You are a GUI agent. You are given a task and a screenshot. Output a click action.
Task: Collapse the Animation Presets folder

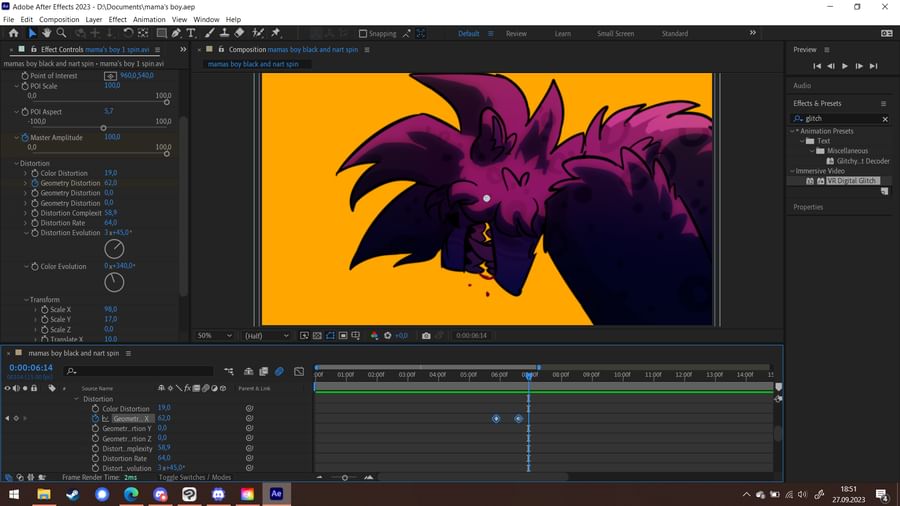pos(792,131)
